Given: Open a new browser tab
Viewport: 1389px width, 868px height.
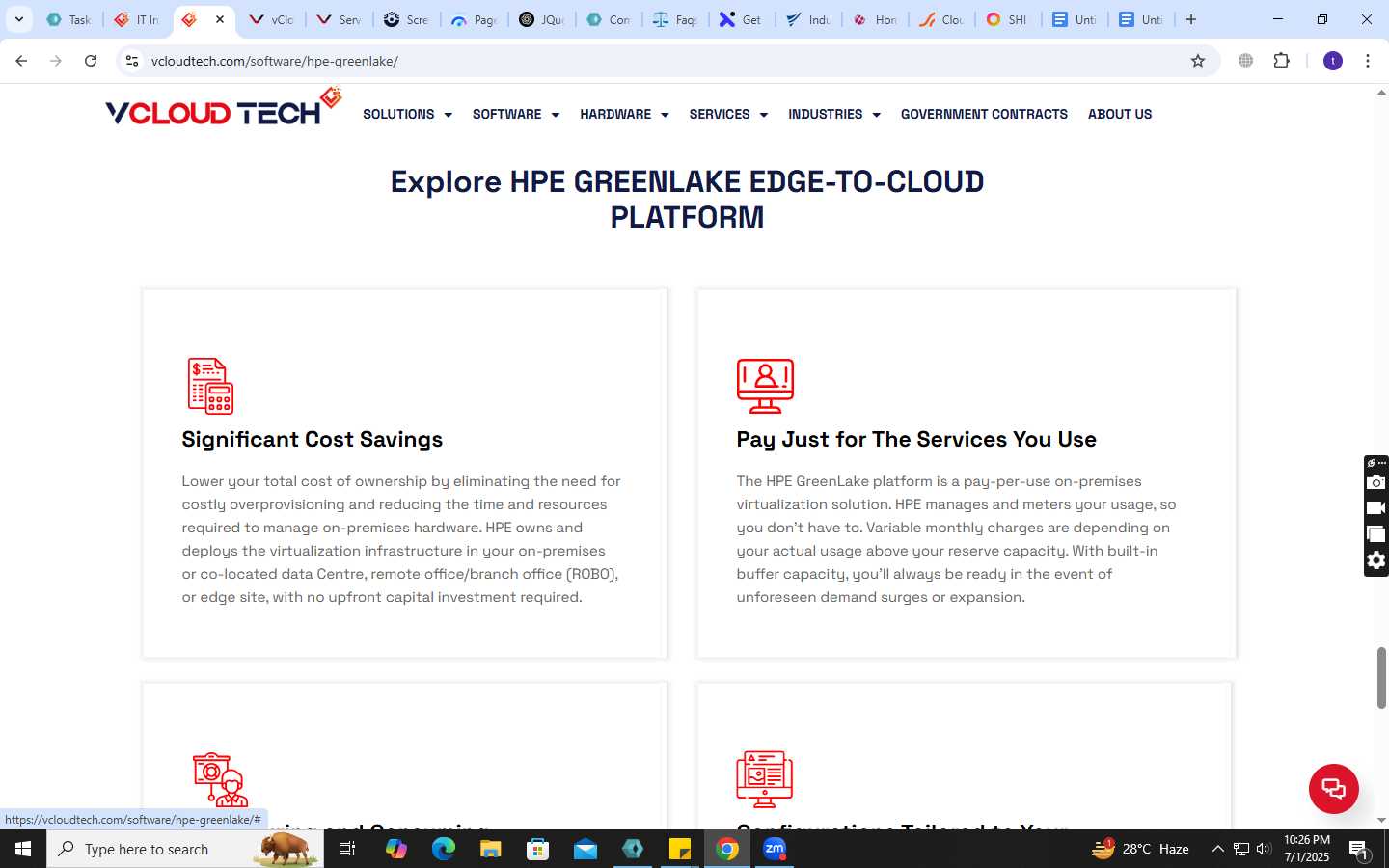Looking at the screenshot, I should click(x=1191, y=19).
